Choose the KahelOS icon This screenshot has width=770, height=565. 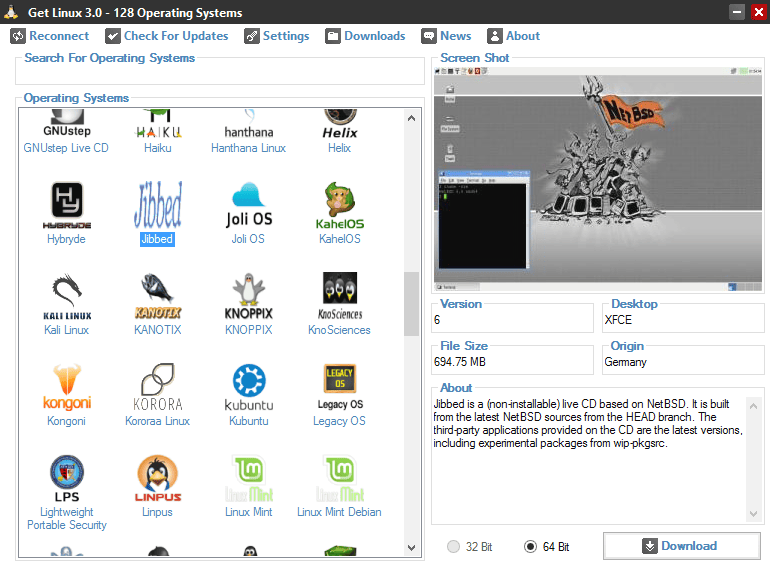coord(339,205)
